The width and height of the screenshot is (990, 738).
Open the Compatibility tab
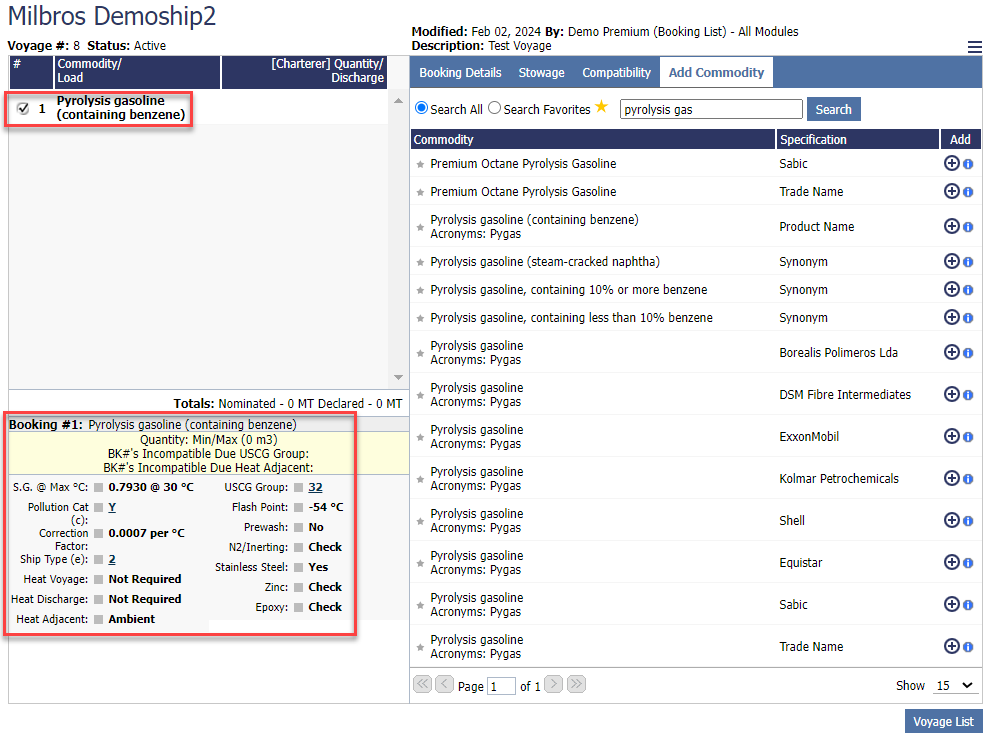pyautogui.click(x=616, y=72)
